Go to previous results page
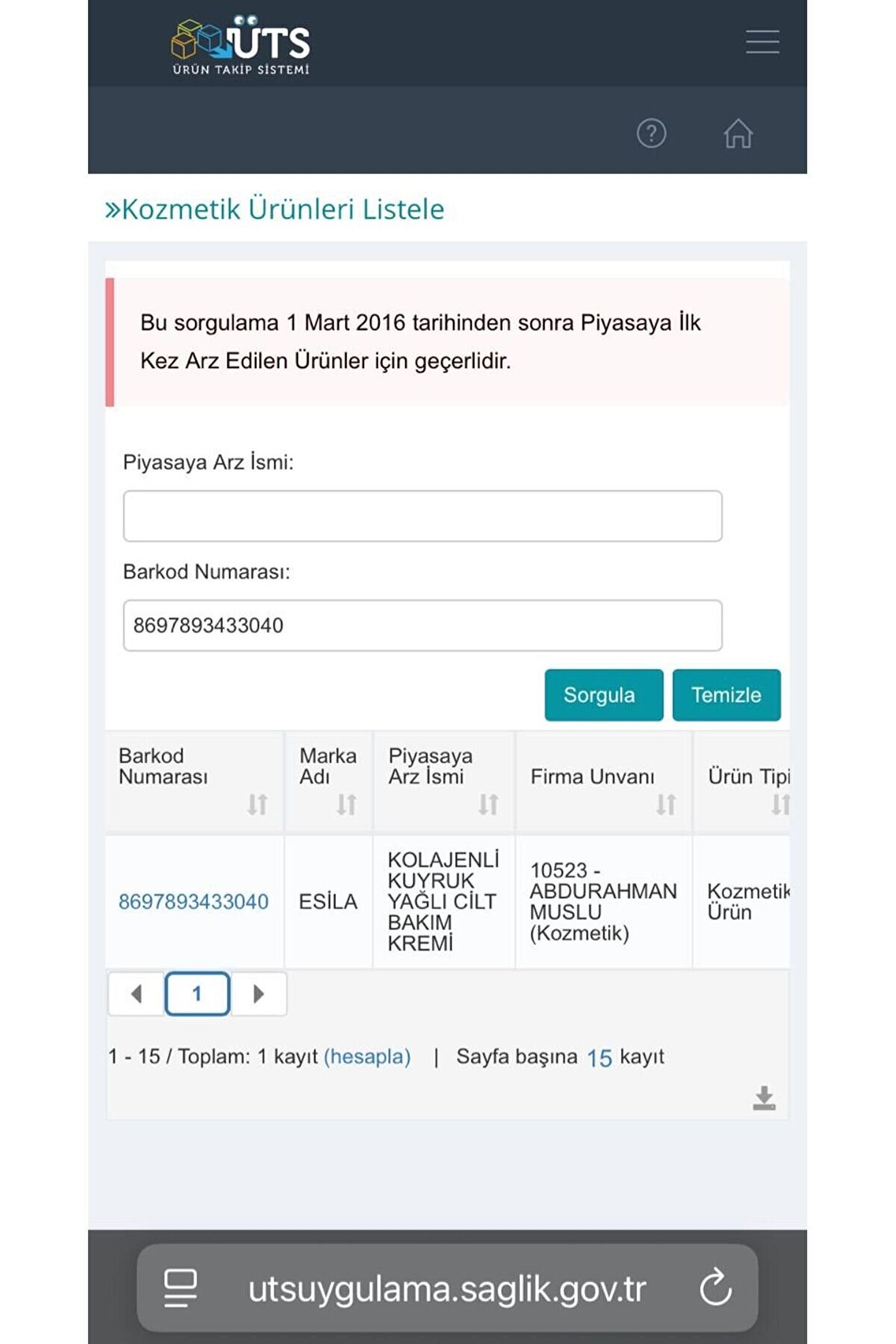The height and width of the screenshot is (1344, 896). coord(137,994)
